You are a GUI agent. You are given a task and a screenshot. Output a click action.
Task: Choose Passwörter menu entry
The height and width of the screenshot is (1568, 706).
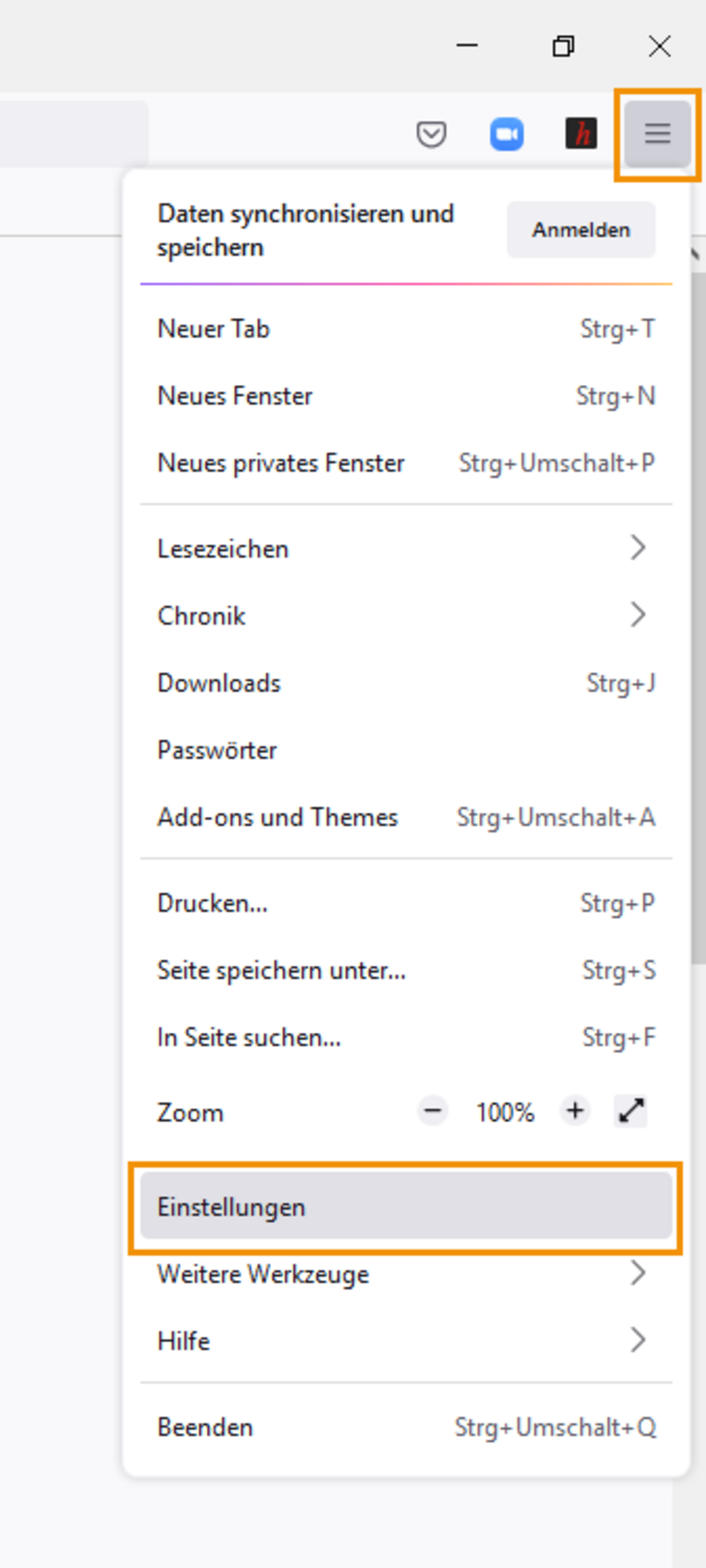(x=406, y=750)
